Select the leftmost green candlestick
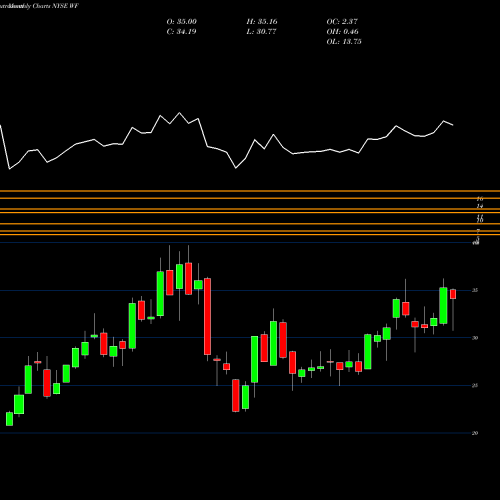Image resolution: width=500 pixels, height=500 pixels. point(10,419)
